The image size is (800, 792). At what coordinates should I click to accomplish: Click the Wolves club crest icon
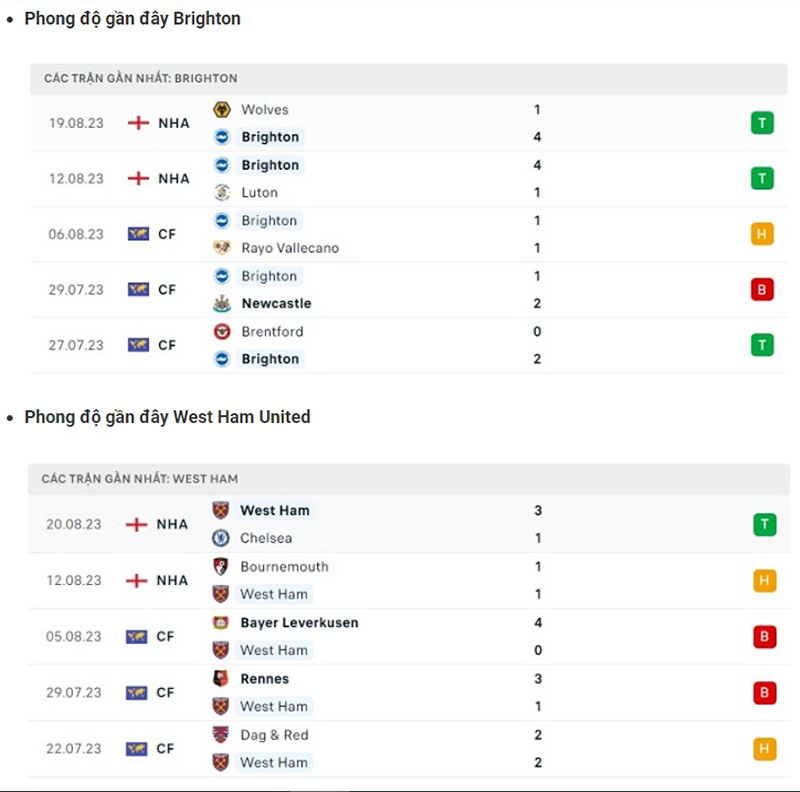tap(222, 110)
